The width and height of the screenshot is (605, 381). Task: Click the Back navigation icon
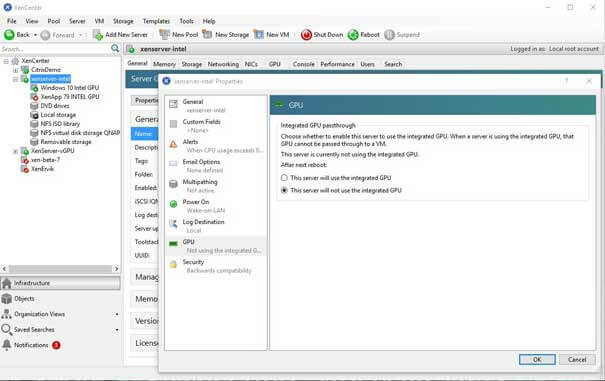(9, 35)
